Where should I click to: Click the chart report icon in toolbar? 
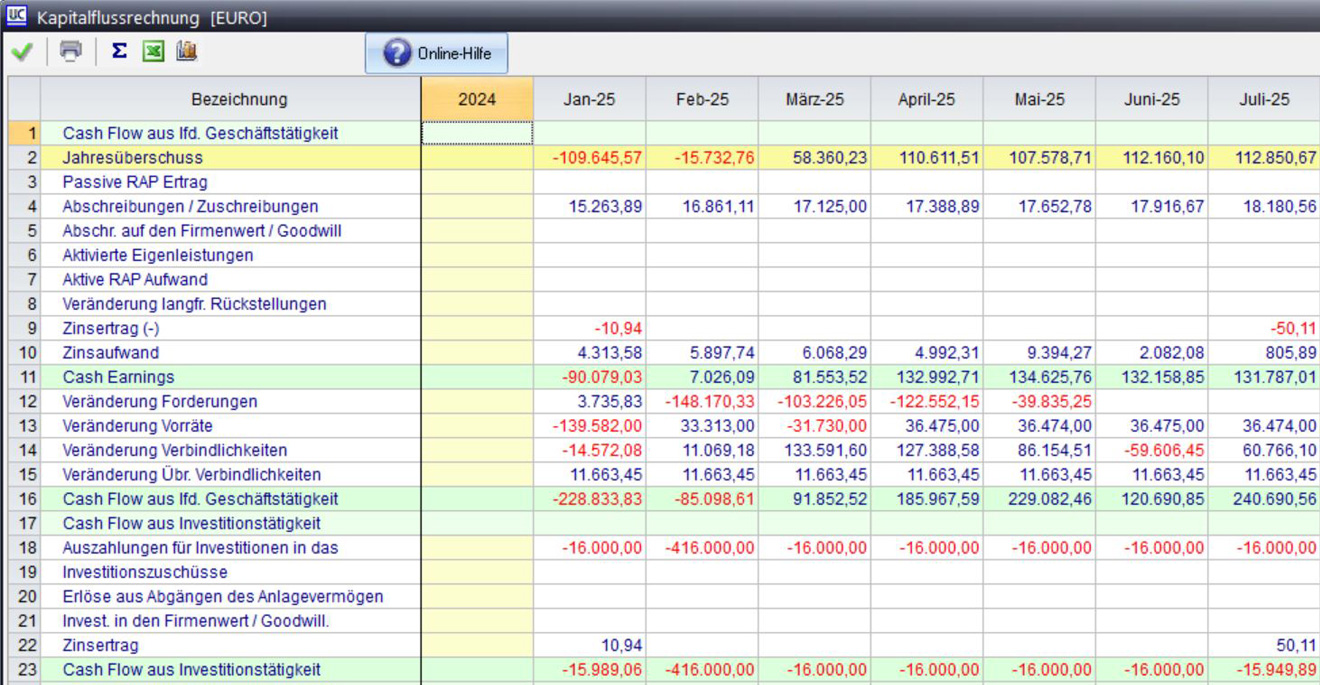[x=186, y=51]
